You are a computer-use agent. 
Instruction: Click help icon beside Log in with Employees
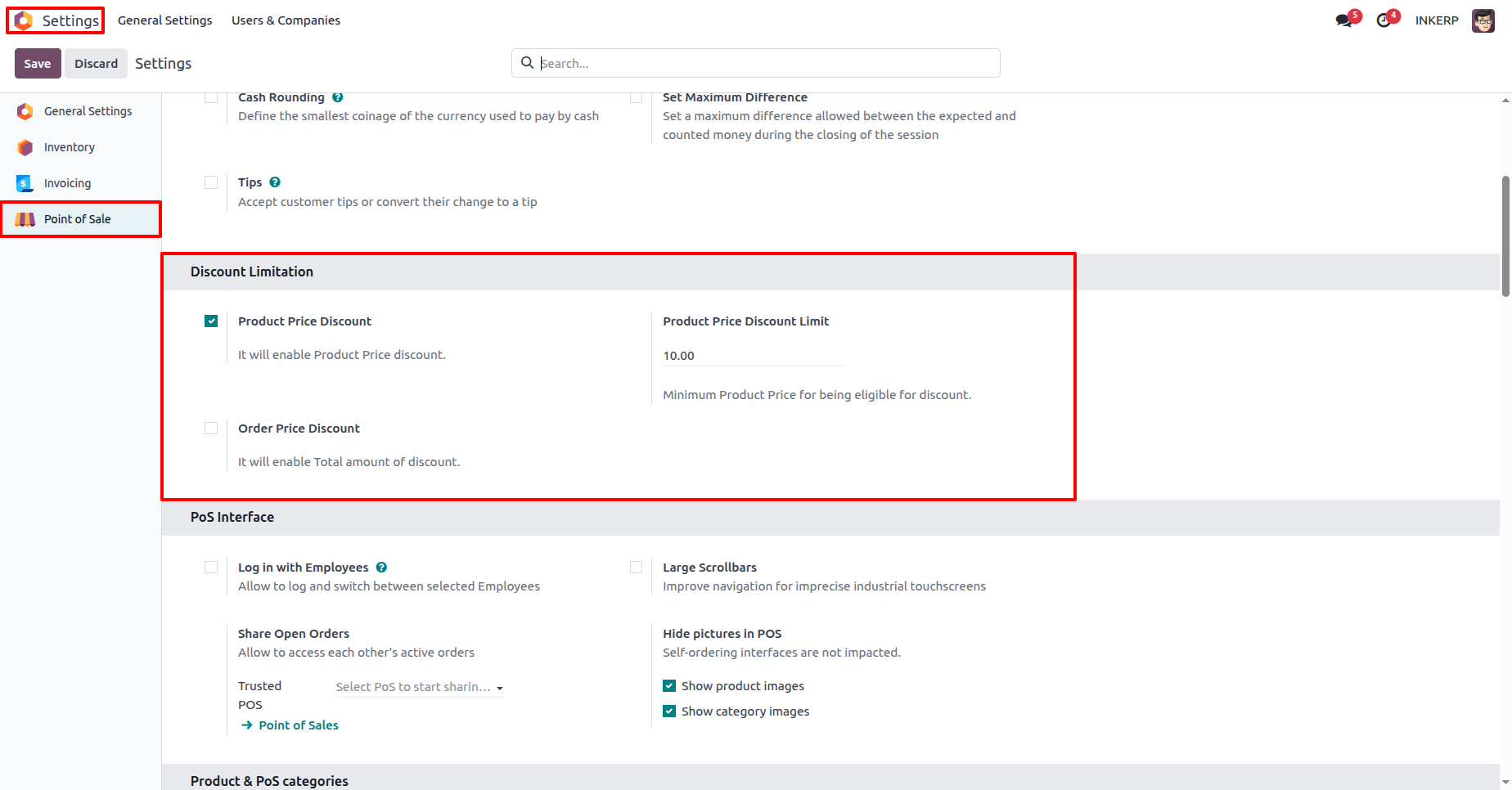pos(381,568)
